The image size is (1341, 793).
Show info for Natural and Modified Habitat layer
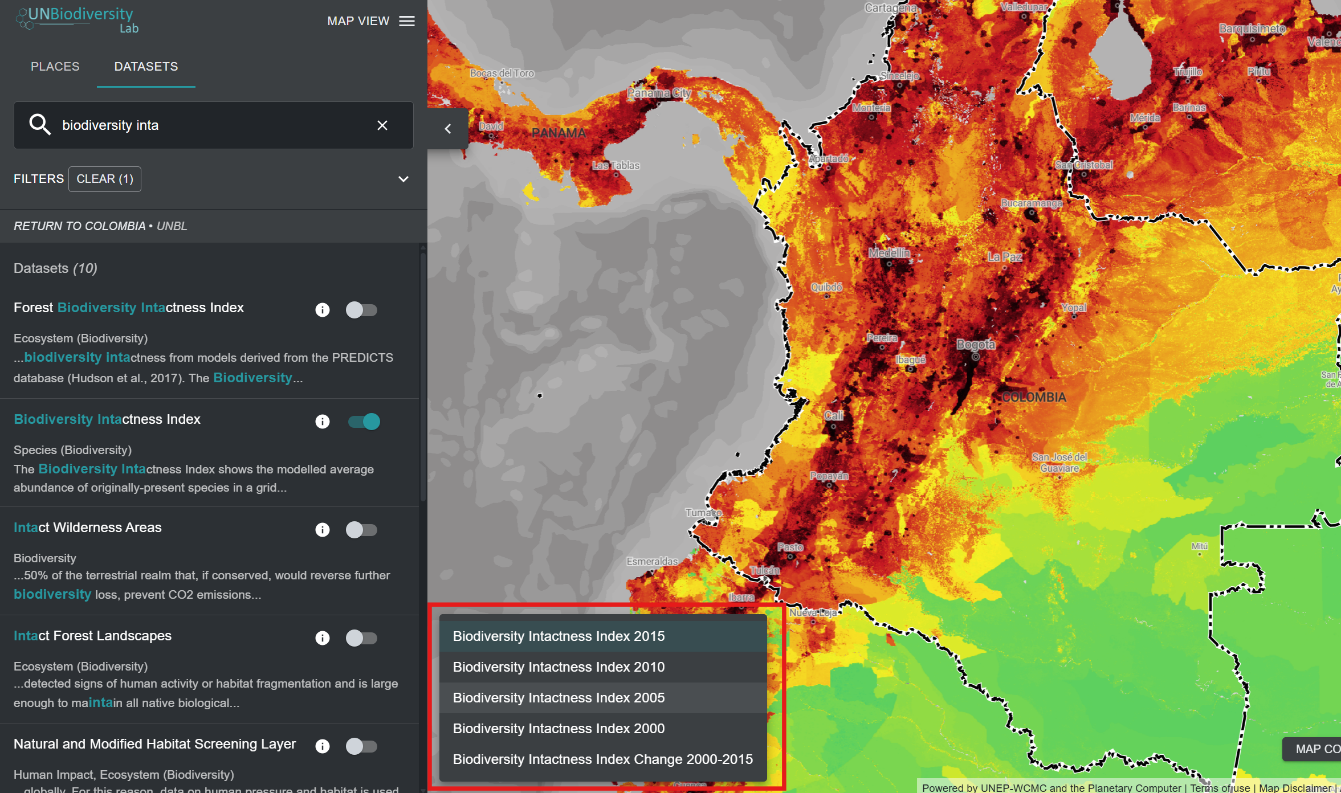[322, 746]
